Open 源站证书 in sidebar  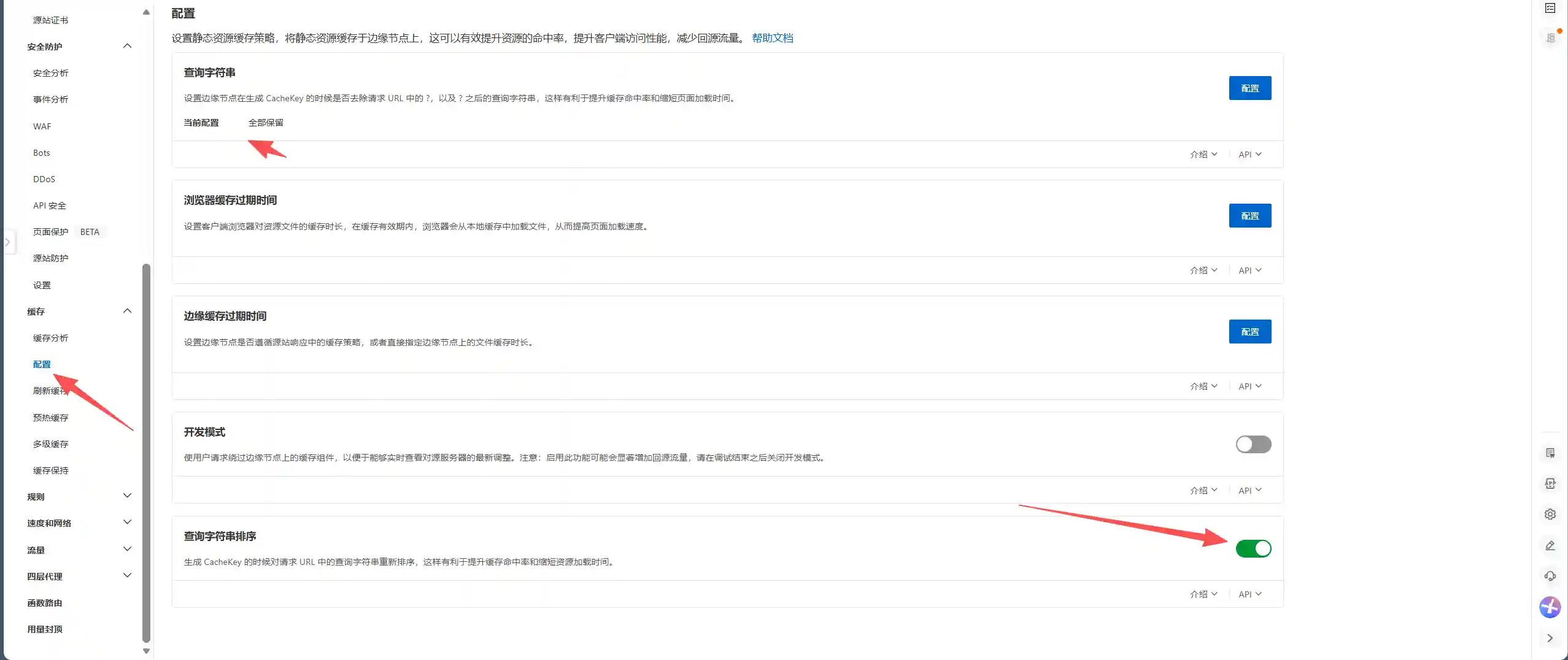point(50,20)
